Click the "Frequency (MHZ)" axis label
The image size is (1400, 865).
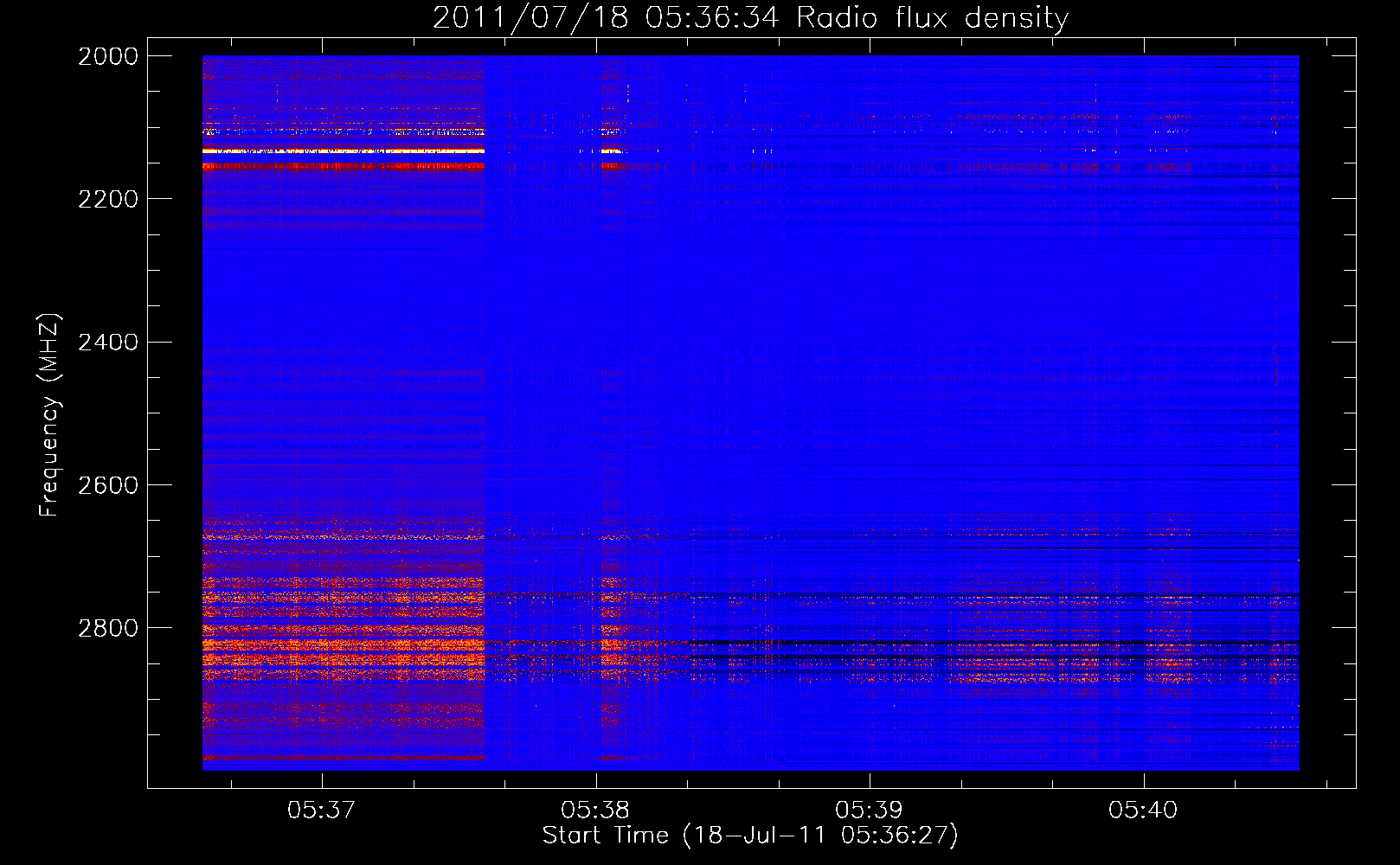49,415
